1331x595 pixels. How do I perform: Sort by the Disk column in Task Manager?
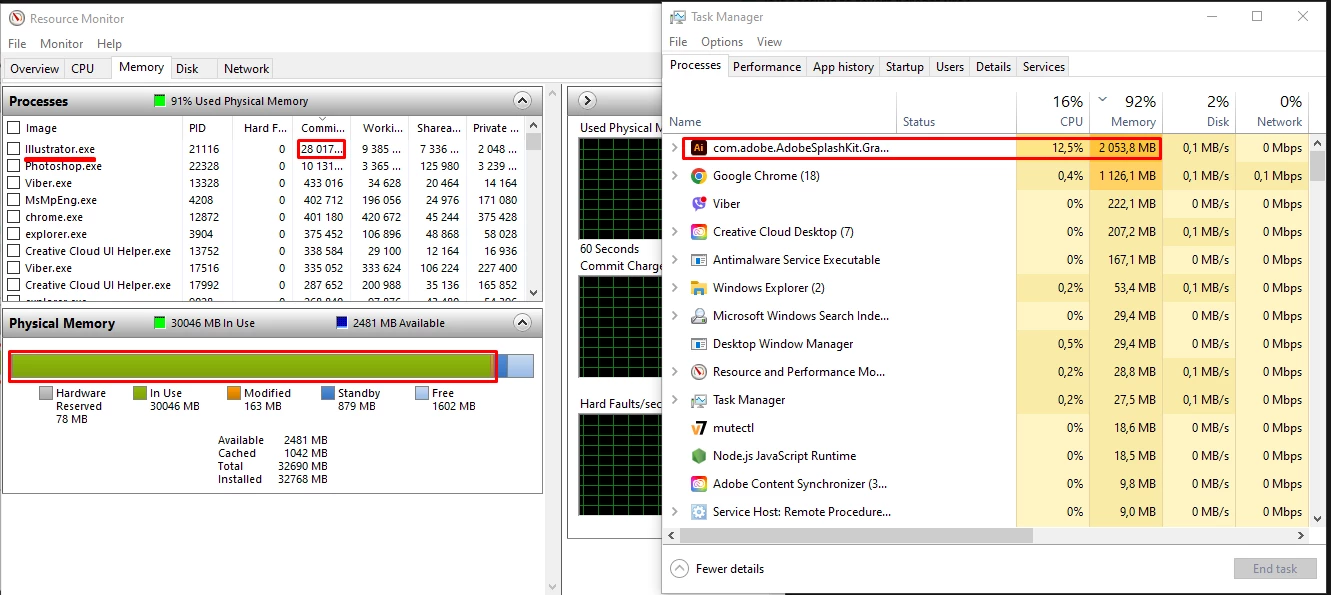[1199, 111]
